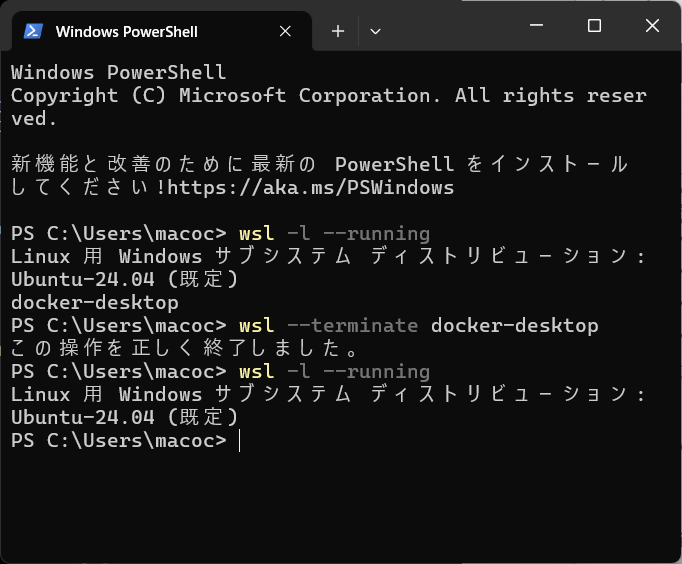Click the PowerShell icon in the tab

coord(33,31)
